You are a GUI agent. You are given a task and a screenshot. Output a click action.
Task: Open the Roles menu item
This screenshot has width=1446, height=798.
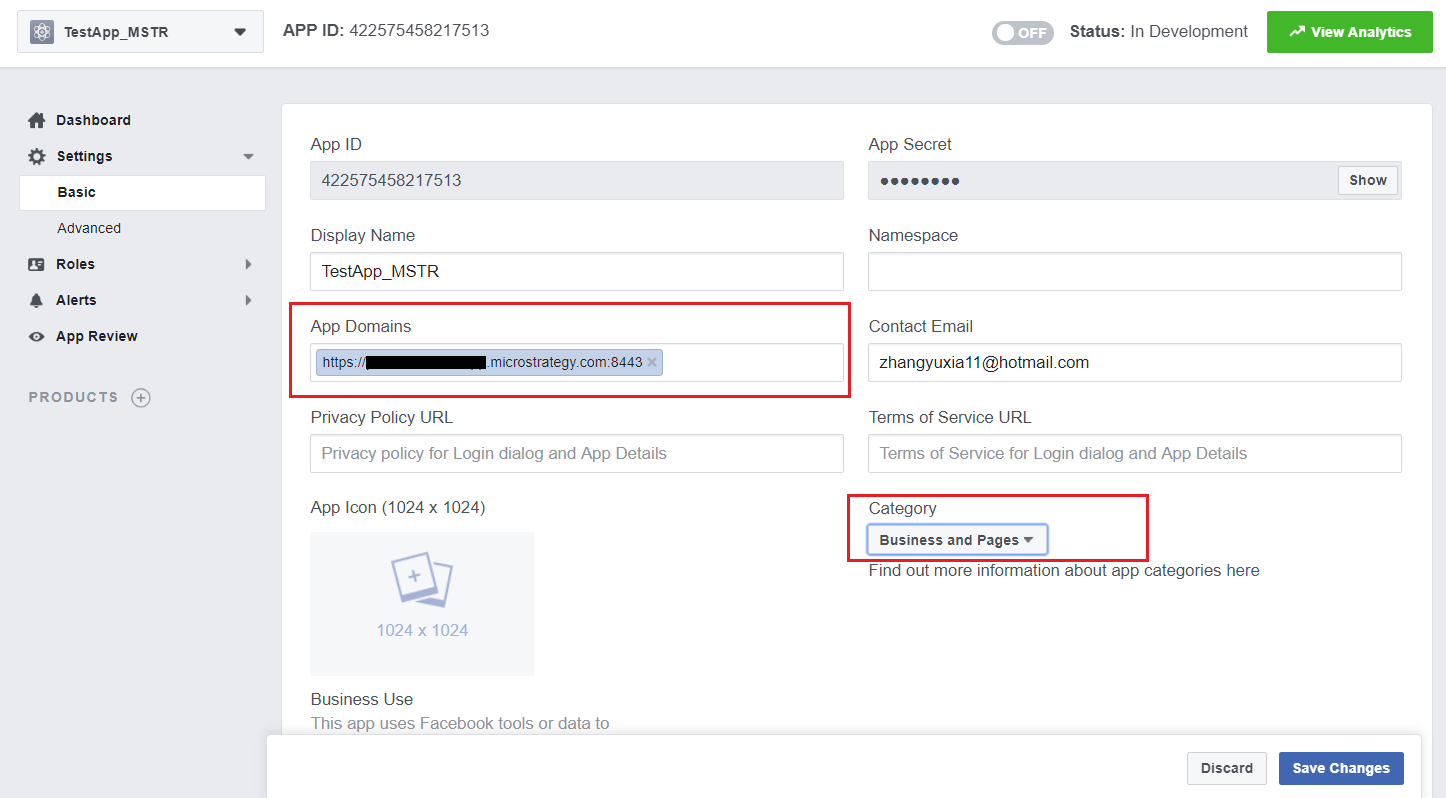coord(75,264)
